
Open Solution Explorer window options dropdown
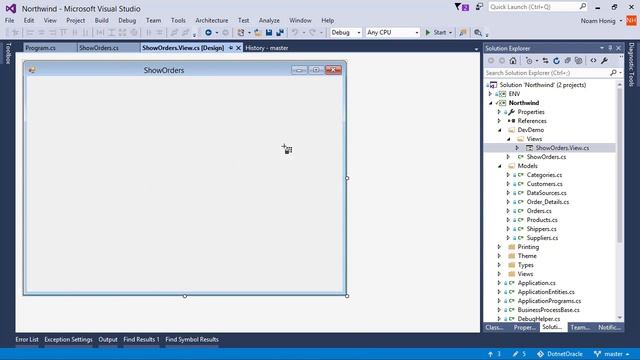tap(602, 48)
